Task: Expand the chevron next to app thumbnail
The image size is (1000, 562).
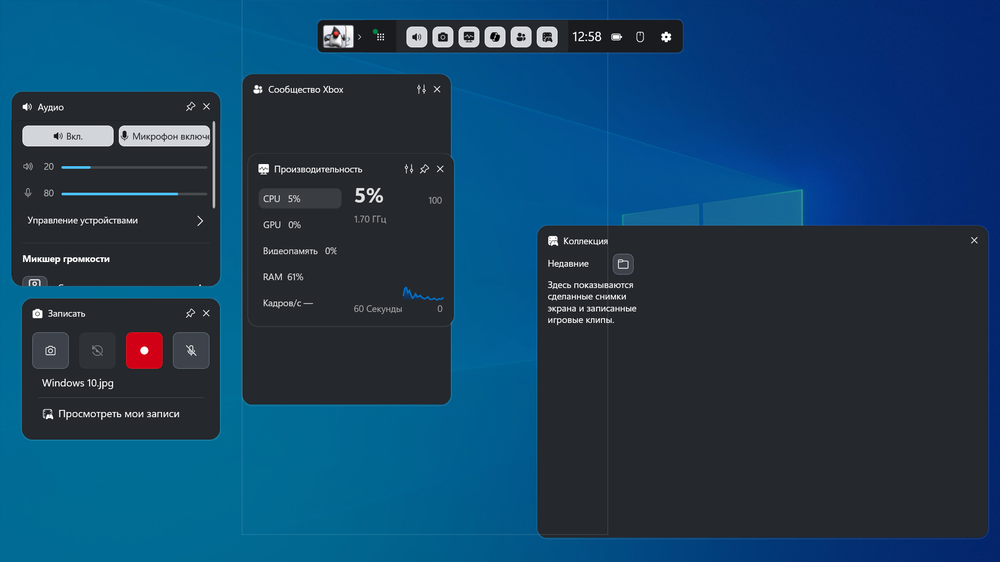Action: [x=360, y=37]
